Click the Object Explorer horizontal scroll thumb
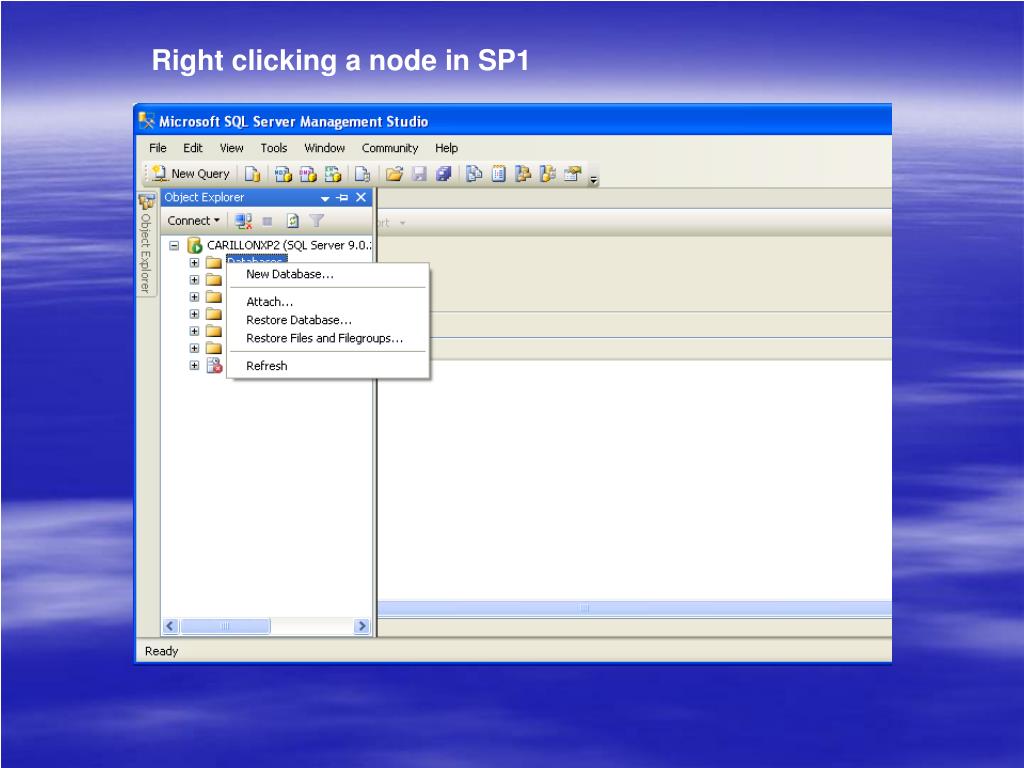 pos(225,626)
